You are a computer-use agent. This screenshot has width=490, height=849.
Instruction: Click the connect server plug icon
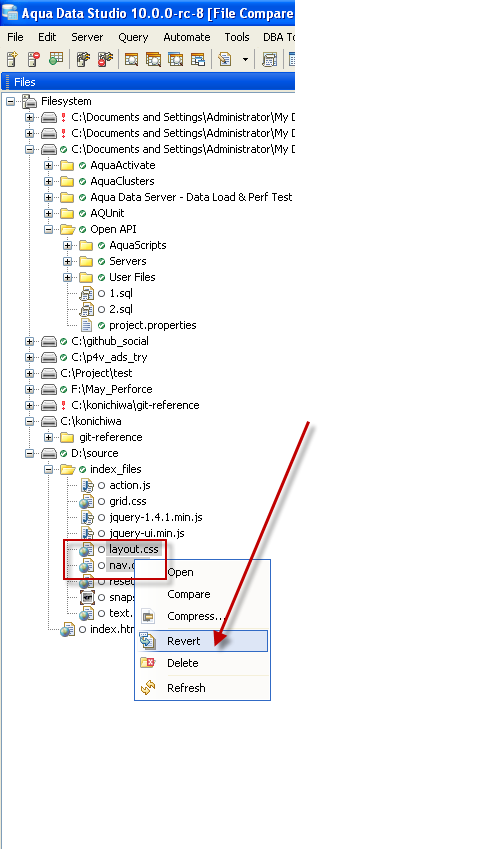point(83,59)
